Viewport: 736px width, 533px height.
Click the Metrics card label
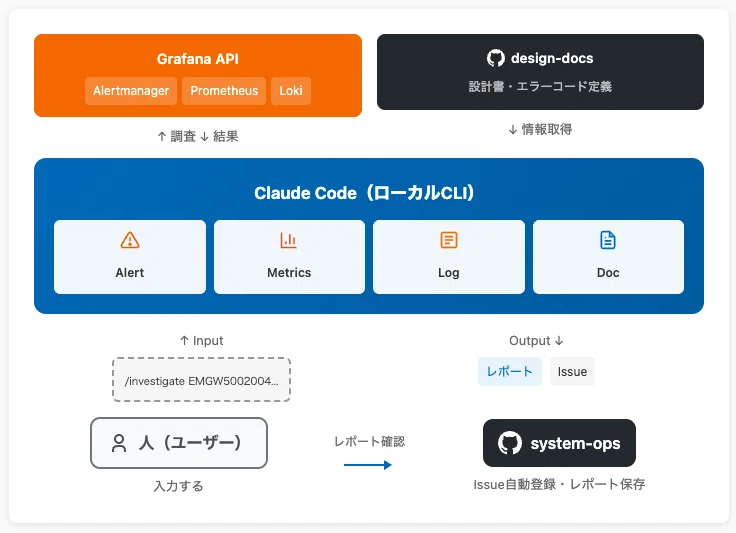(289, 273)
